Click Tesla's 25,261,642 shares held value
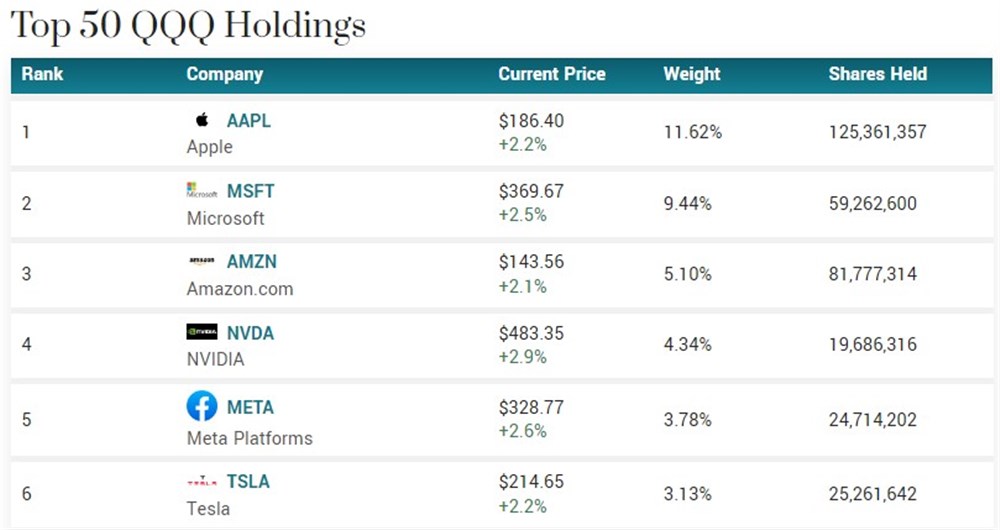Viewport: 1000px width, 530px height. pos(873,493)
